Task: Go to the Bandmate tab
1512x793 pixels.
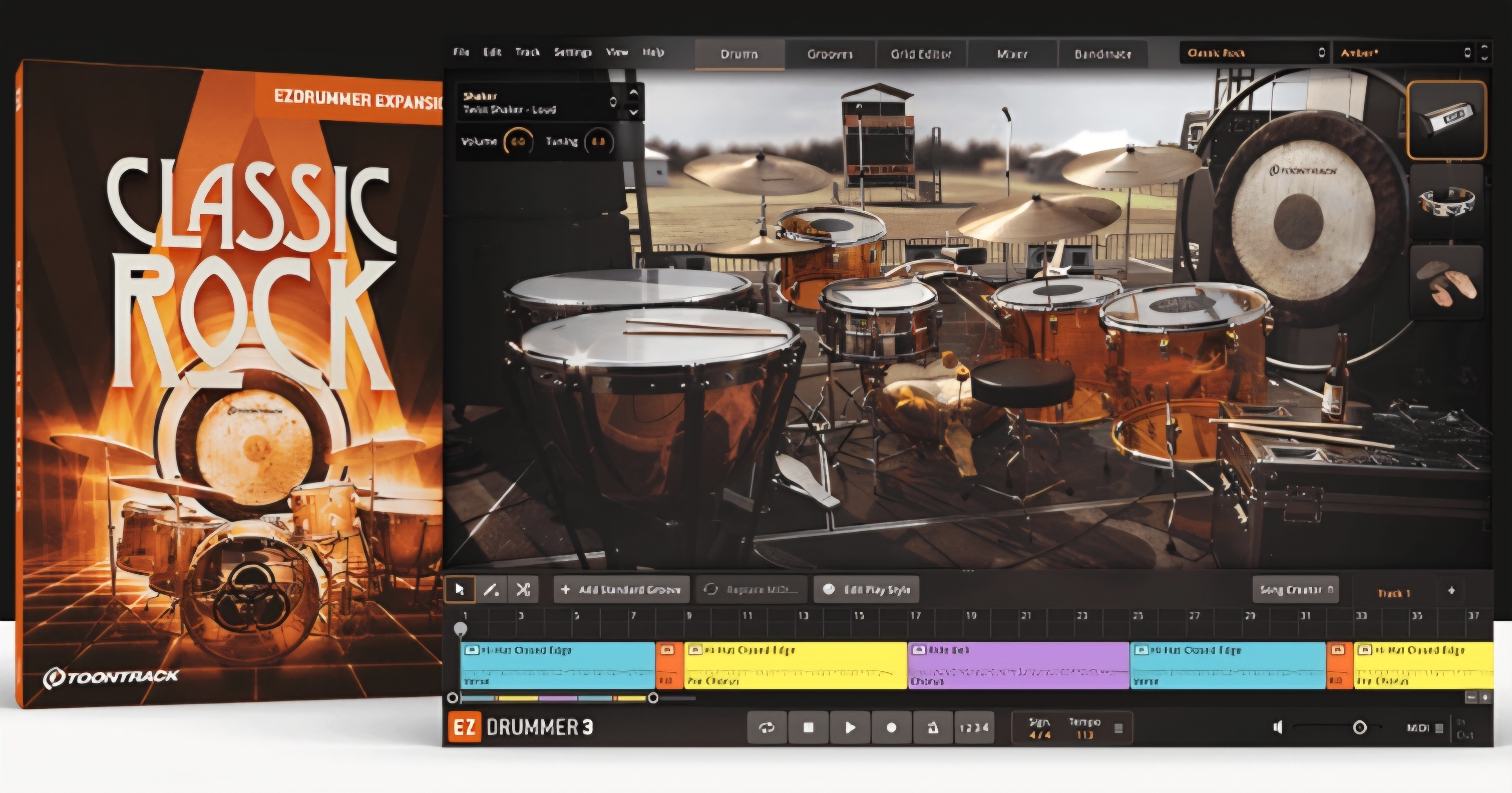Action: [1102, 54]
